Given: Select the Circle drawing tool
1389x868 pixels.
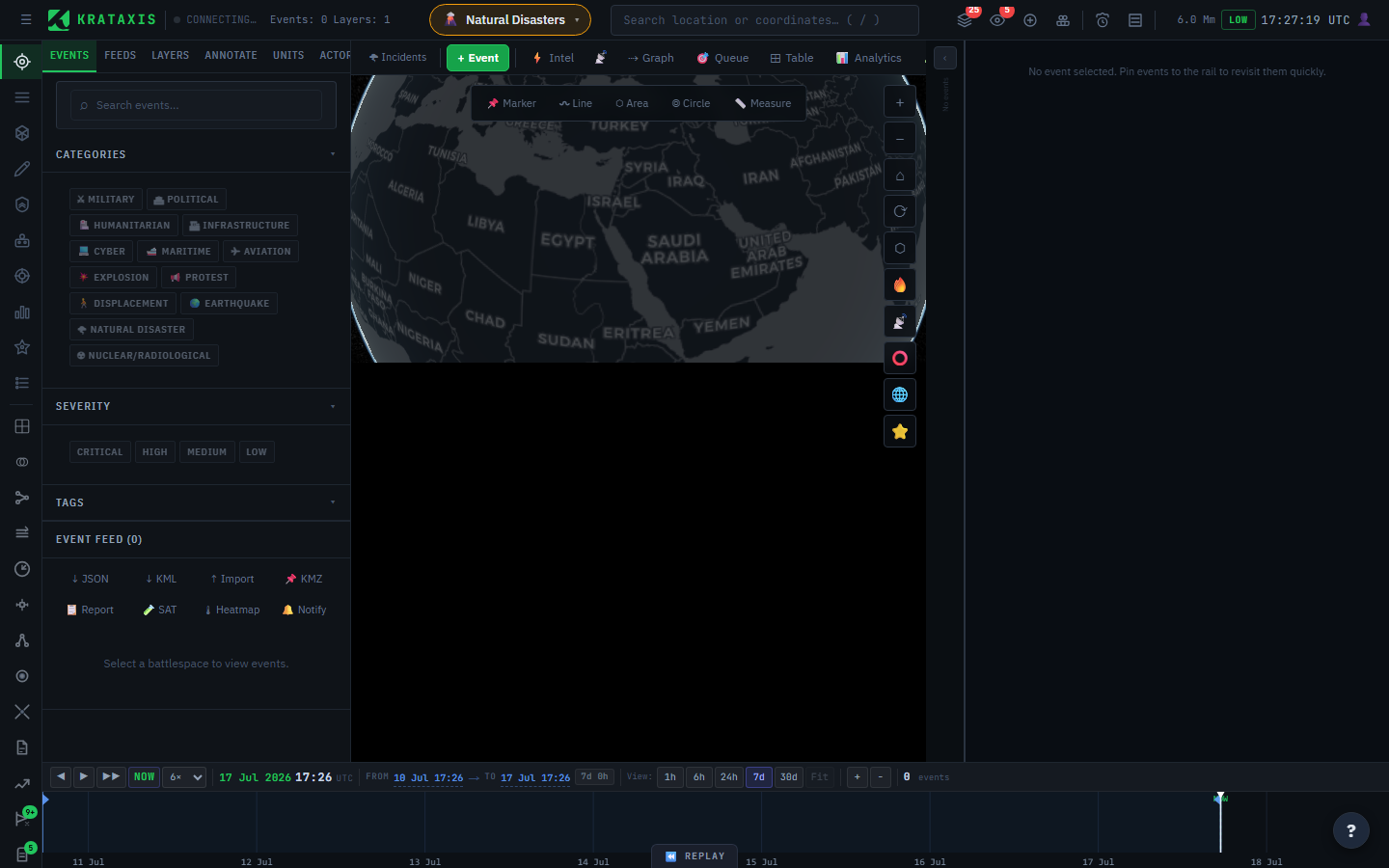Looking at the screenshot, I should (691, 103).
